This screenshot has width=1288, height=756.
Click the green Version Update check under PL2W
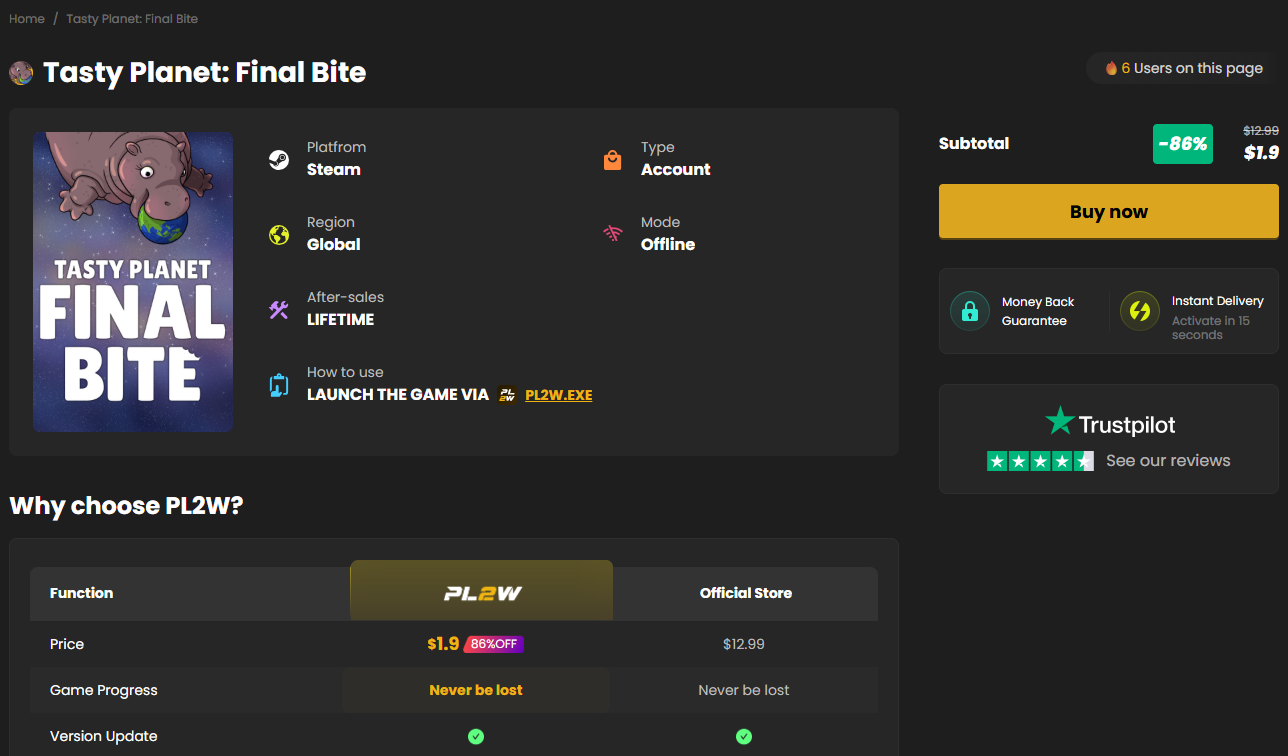pyautogui.click(x=476, y=736)
